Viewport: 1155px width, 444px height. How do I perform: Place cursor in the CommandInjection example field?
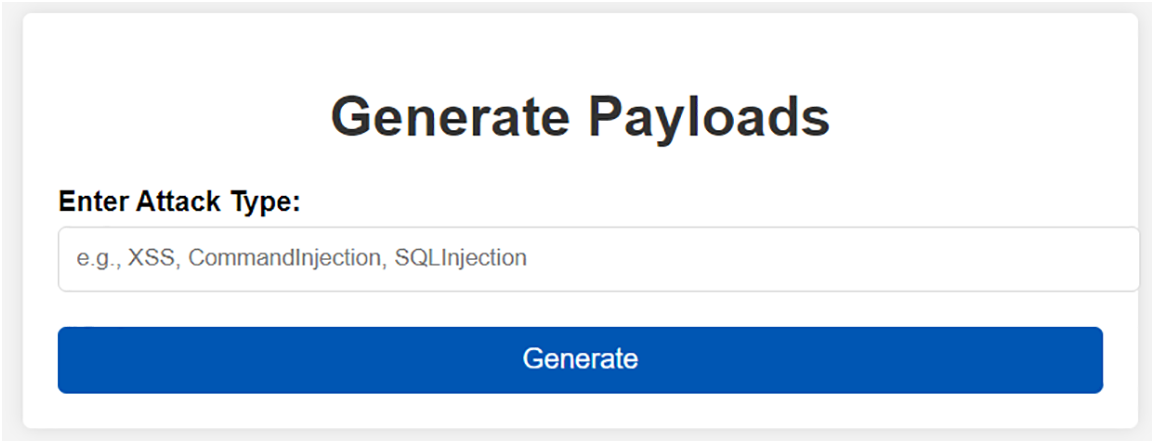(598, 259)
